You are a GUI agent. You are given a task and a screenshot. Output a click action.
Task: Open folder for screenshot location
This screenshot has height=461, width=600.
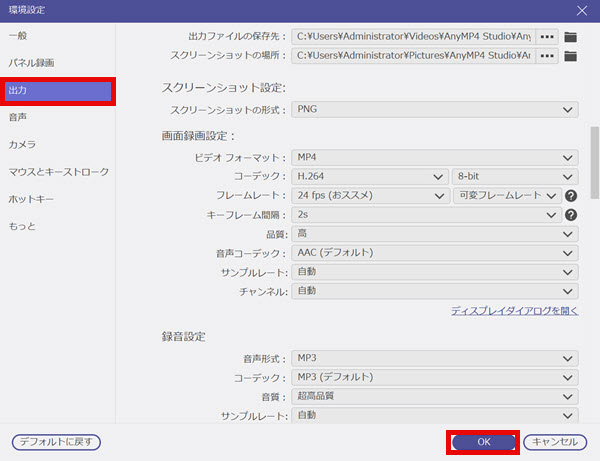click(571, 56)
